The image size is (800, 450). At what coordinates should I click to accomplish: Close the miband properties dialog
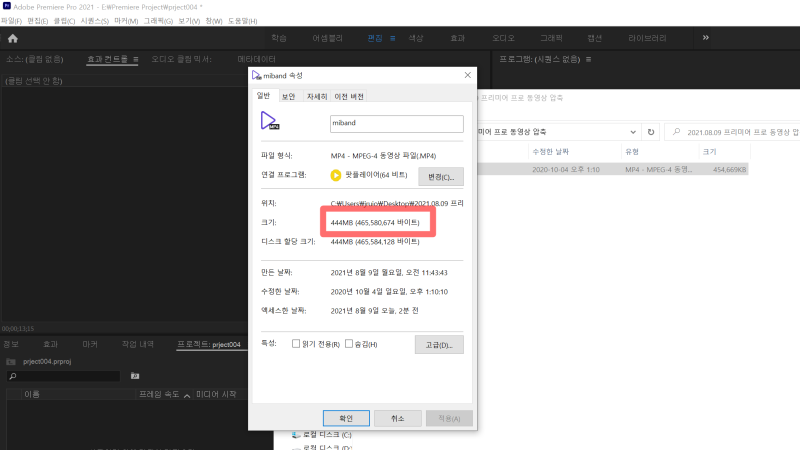[467, 75]
